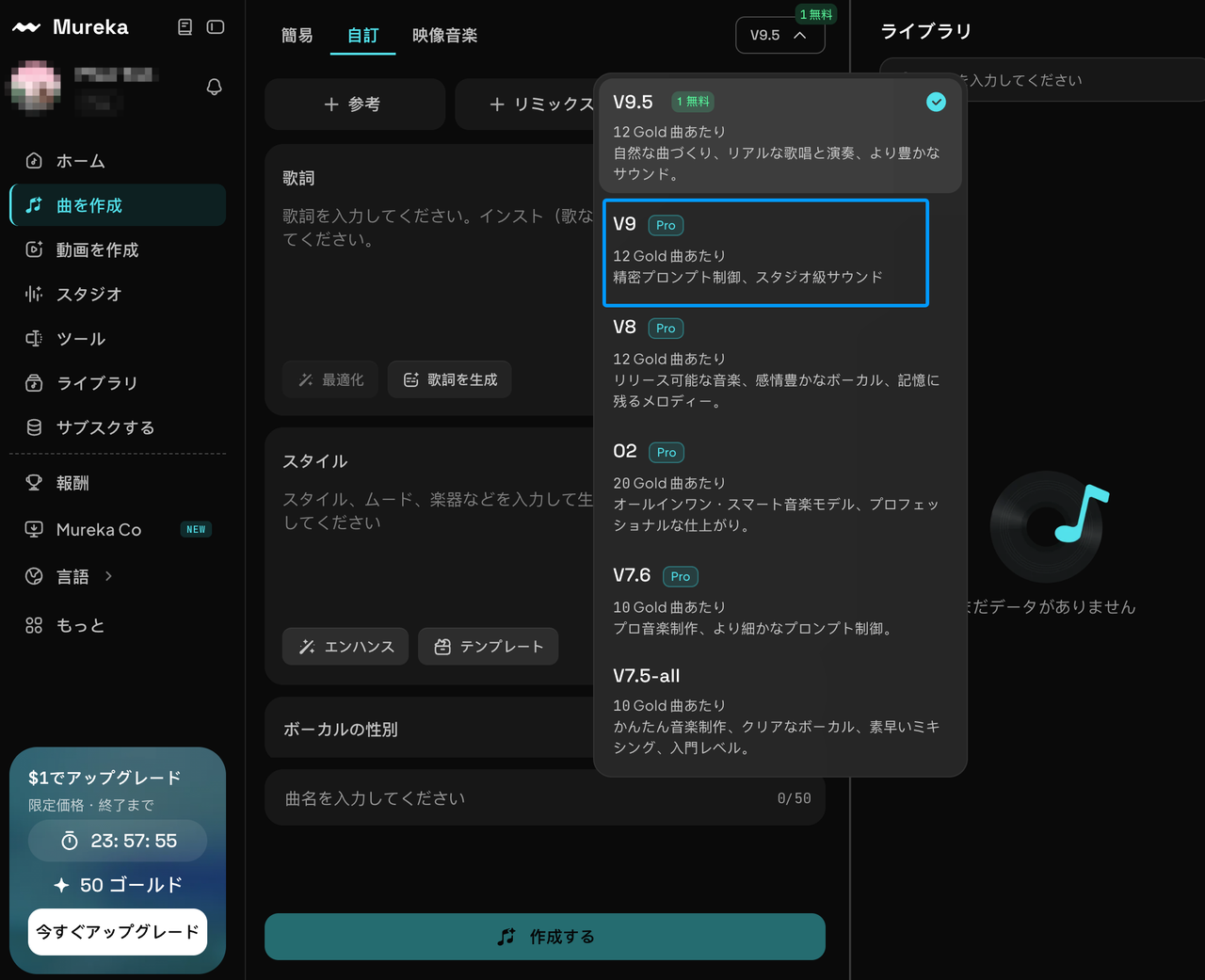Open スタジオ in the sidebar

(x=118, y=294)
